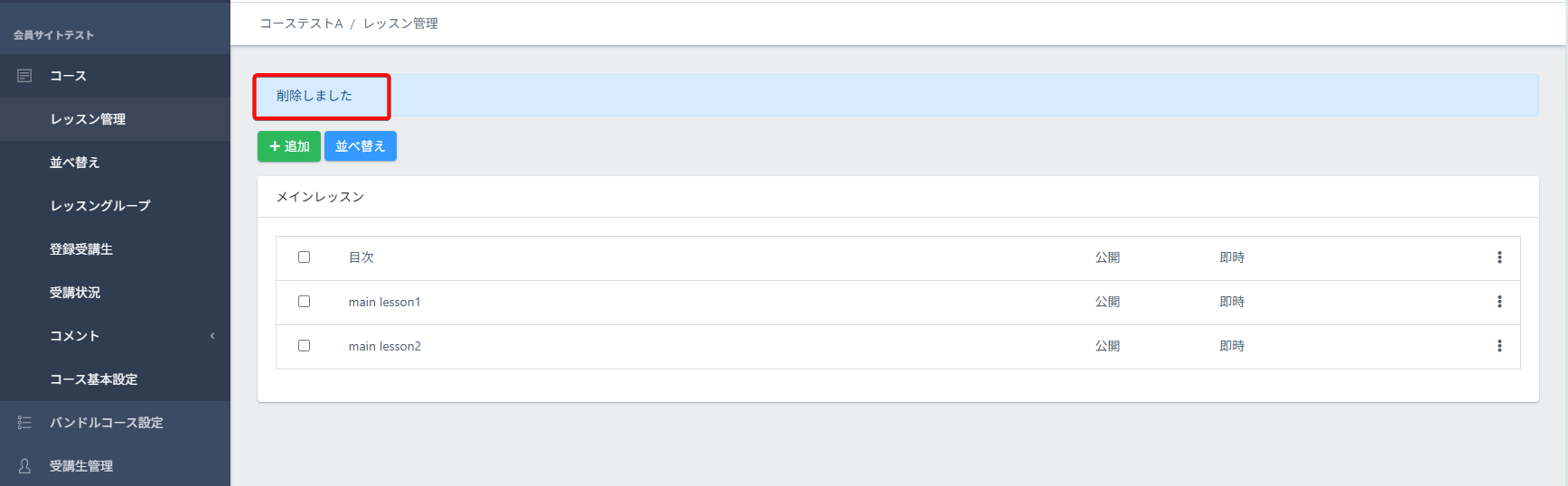Check the main lesson1 checkbox
The image size is (1568, 486).
(304, 302)
